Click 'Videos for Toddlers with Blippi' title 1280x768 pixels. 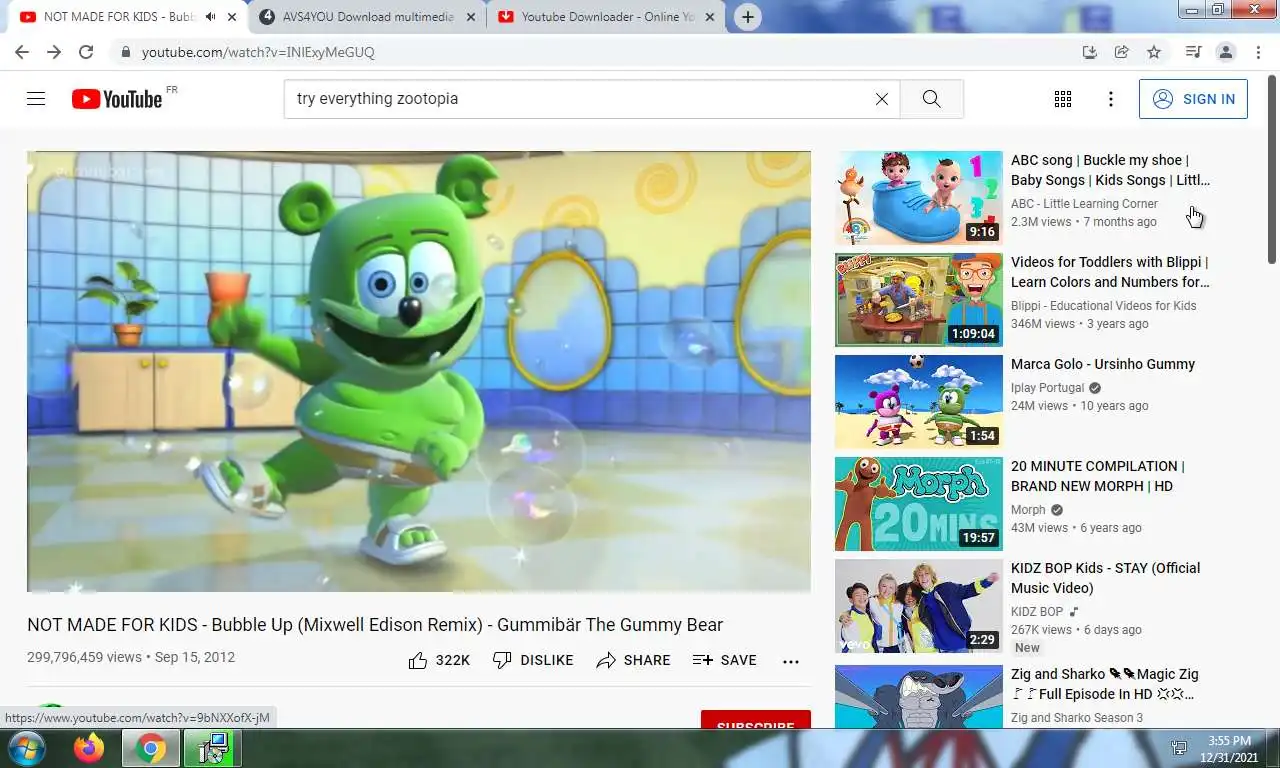(x=1110, y=272)
